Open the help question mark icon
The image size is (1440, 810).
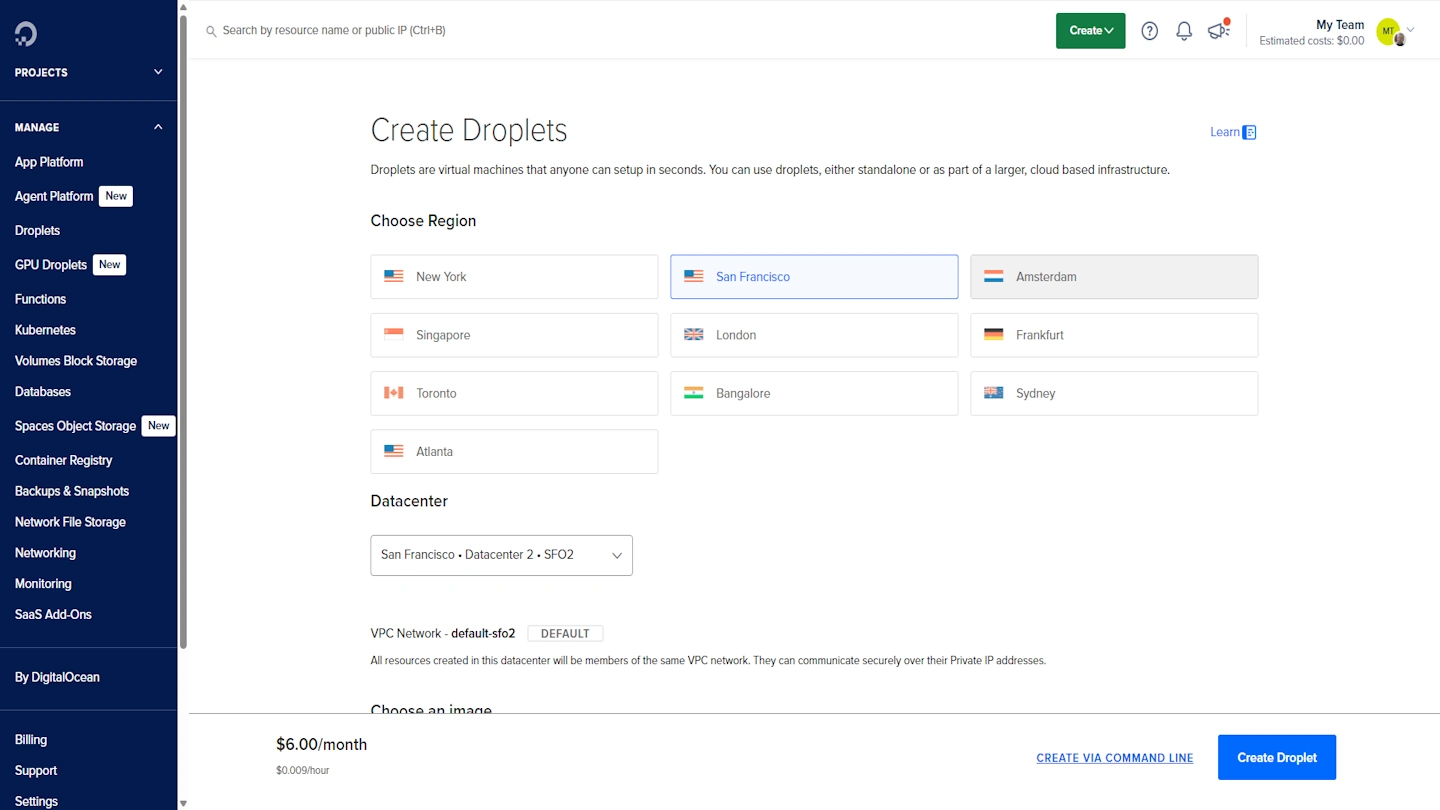1150,31
